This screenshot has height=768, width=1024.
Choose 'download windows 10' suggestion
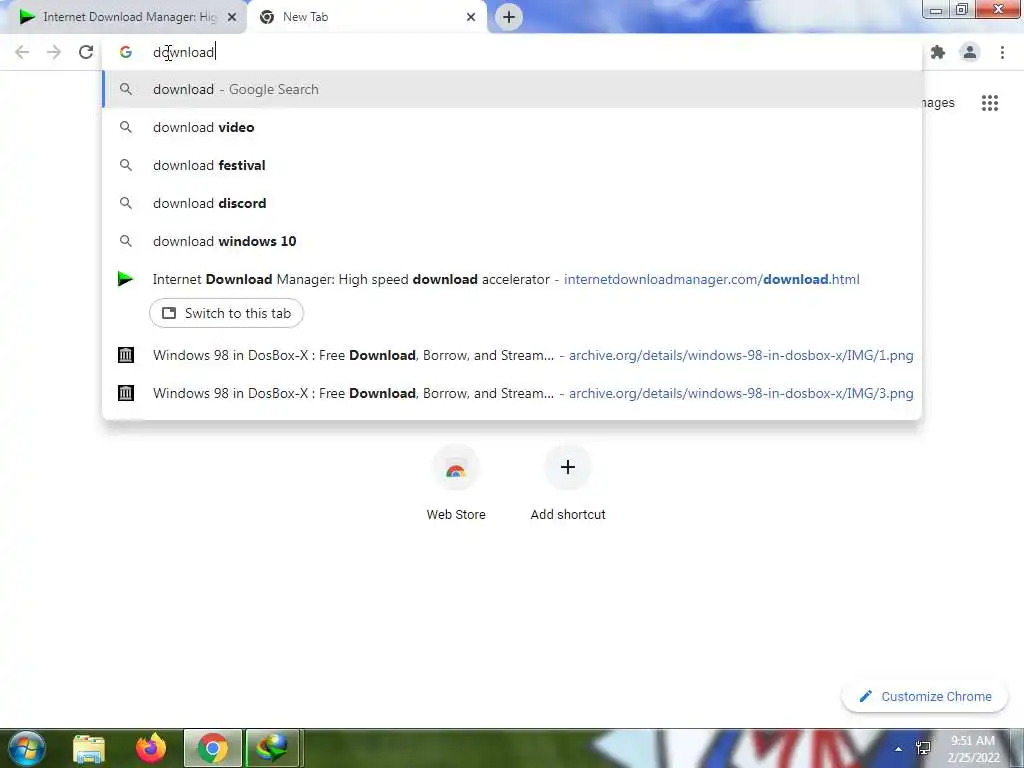click(513, 241)
